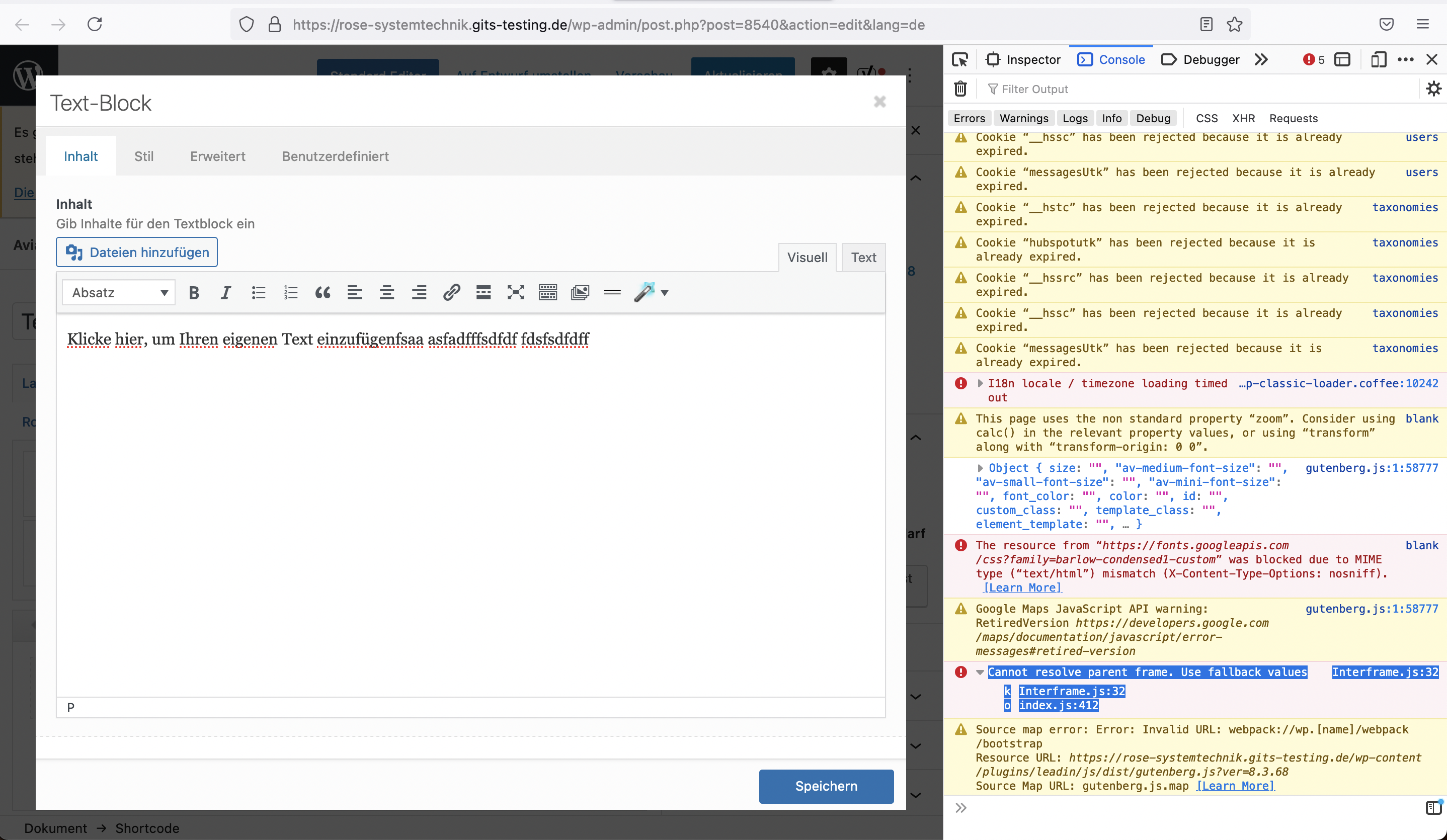The height and width of the screenshot is (840, 1447).
Task: Open the Absatz paragraph format dropdown
Action: click(119, 293)
